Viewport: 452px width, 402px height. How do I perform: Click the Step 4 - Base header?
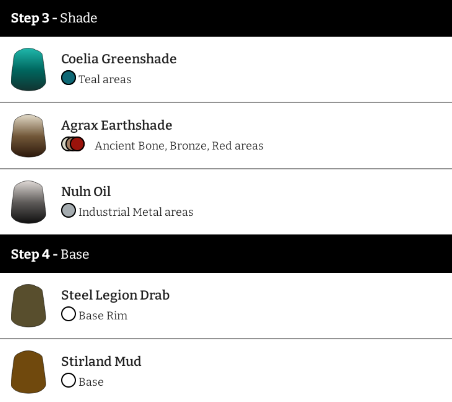click(226, 254)
